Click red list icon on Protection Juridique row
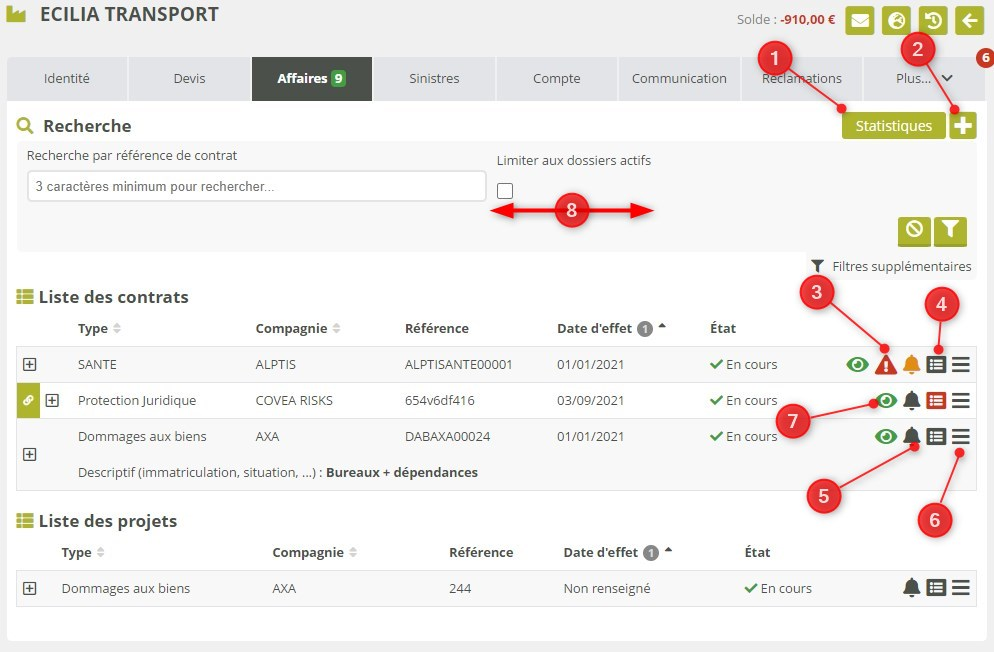 coord(936,401)
